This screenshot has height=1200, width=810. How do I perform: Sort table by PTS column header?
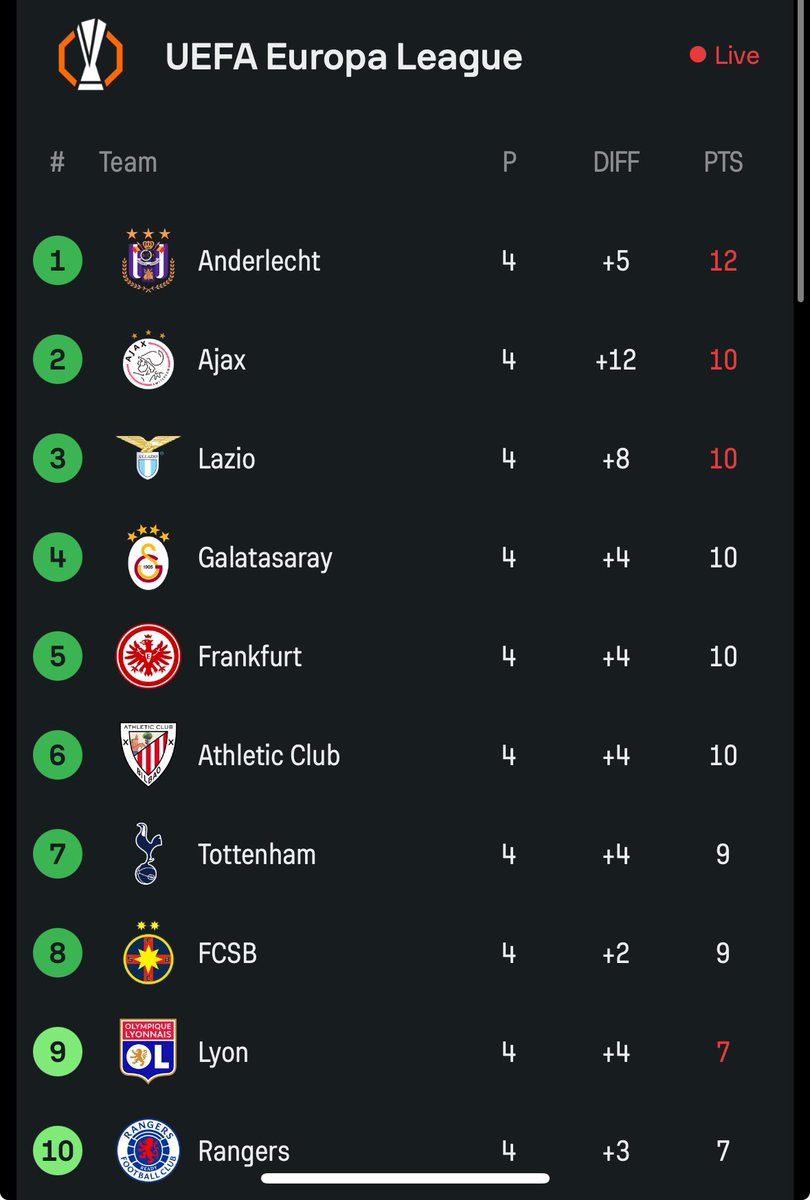pos(723,162)
